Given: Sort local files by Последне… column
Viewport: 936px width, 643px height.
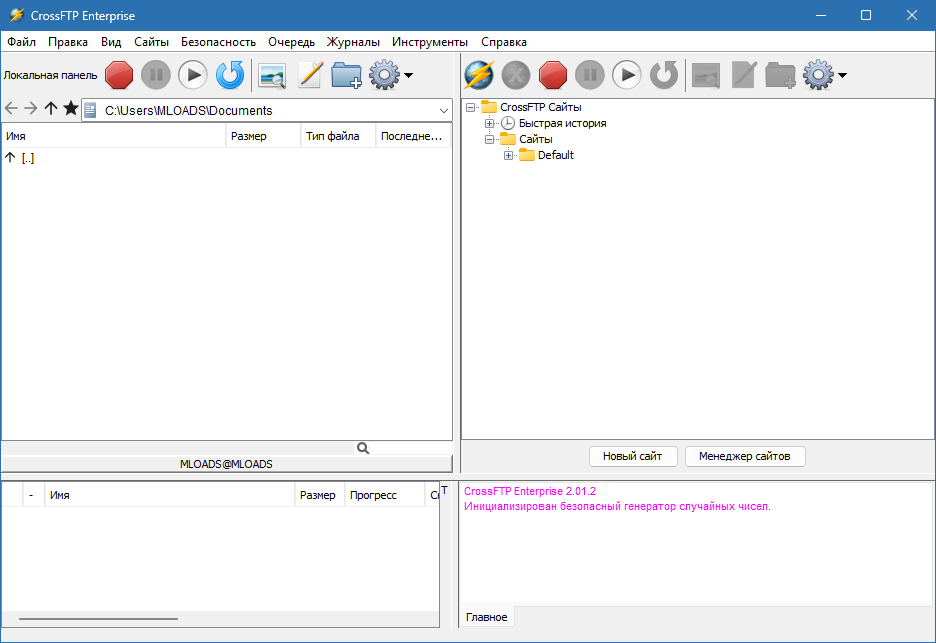Looking at the screenshot, I should pyautogui.click(x=413, y=136).
